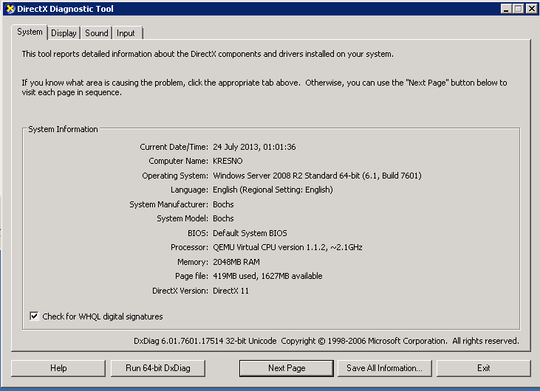Click the 'Operating System:' label

point(175,176)
